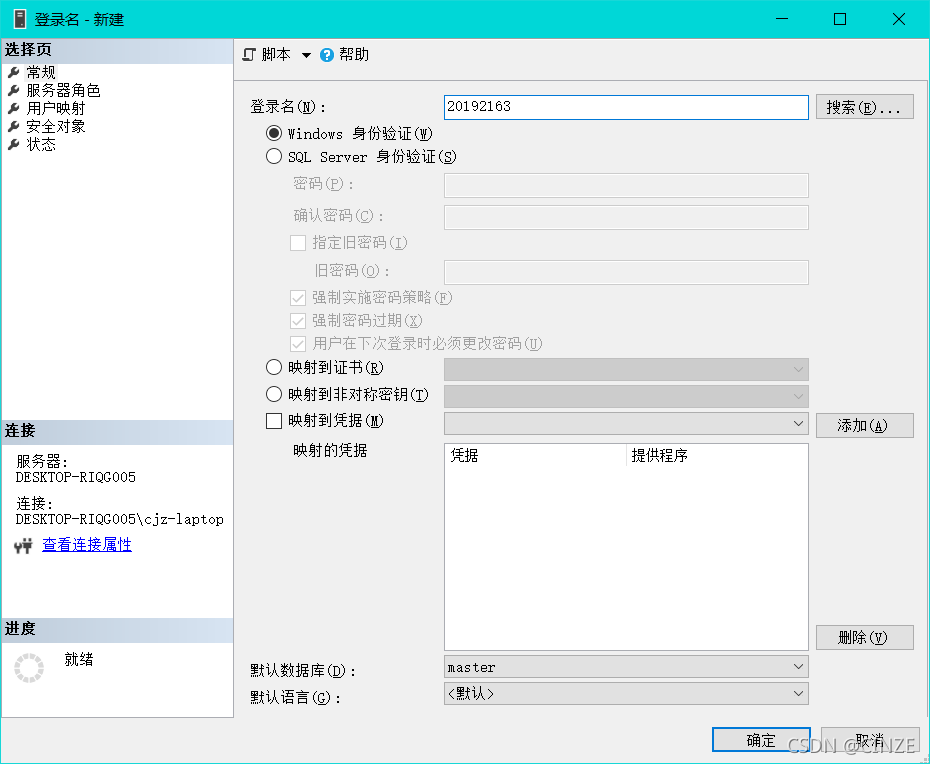The image size is (930, 764).
Task: Click the wrench icon beside 用户映射
Action: tap(14, 109)
